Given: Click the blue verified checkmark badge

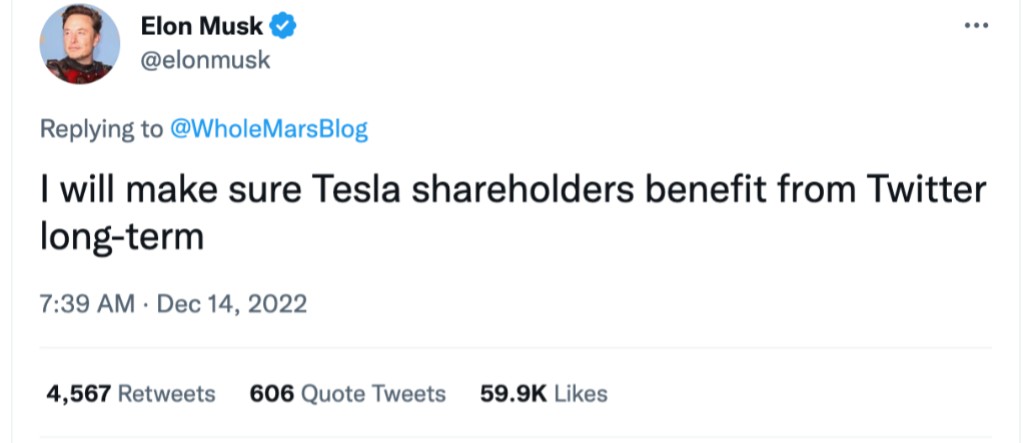Looking at the screenshot, I should [284, 27].
